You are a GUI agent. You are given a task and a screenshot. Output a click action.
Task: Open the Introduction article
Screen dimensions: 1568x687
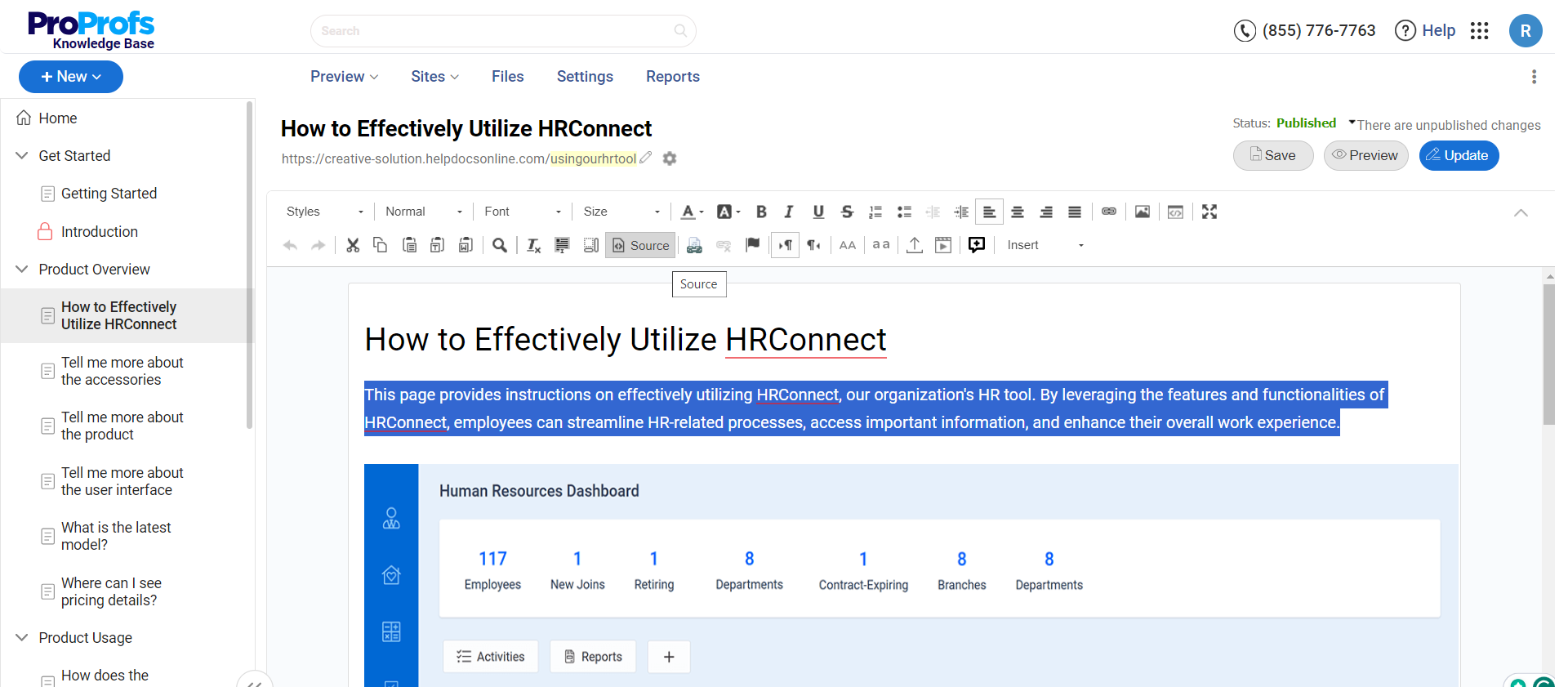pyautogui.click(x=100, y=232)
